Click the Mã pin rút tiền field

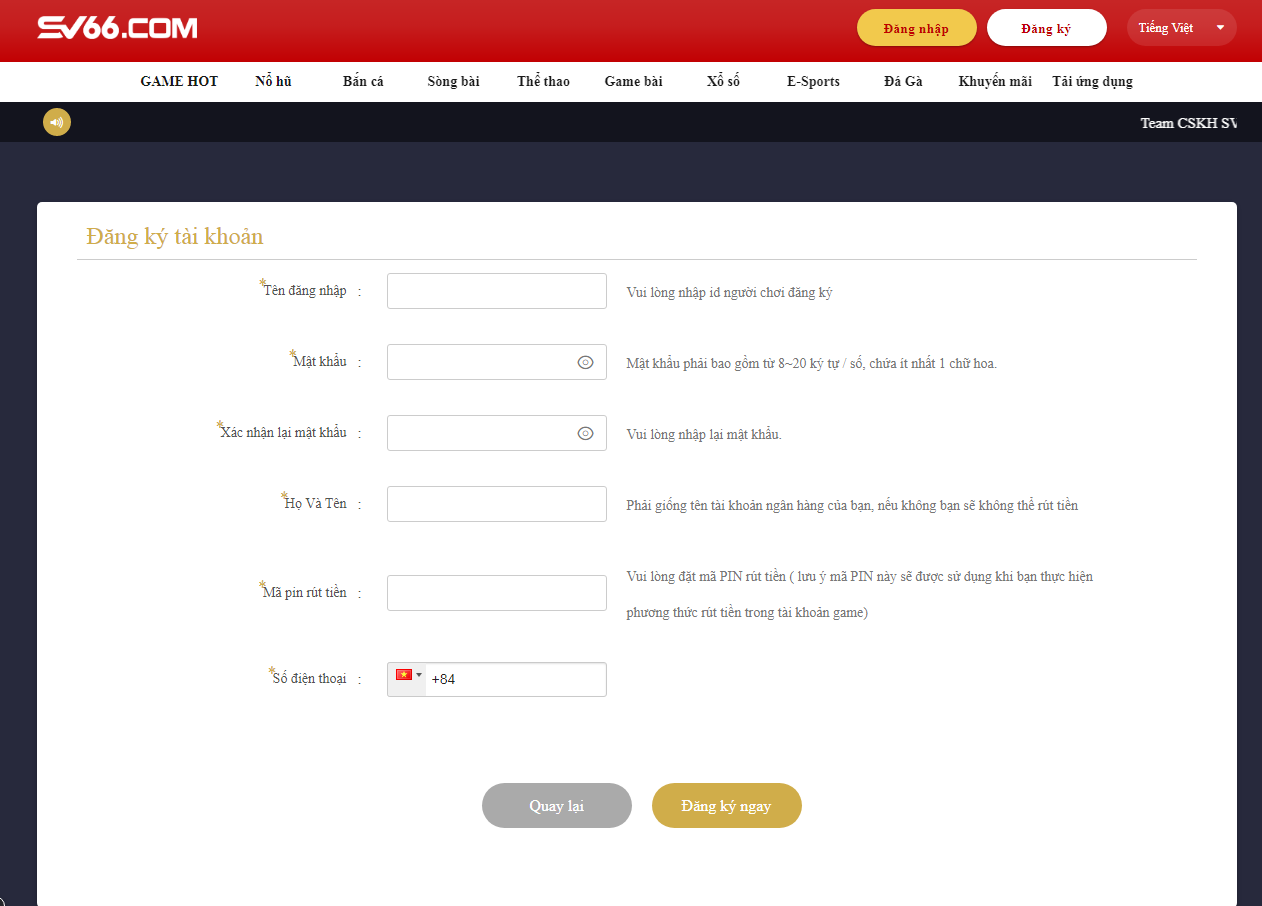coord(496,592)
